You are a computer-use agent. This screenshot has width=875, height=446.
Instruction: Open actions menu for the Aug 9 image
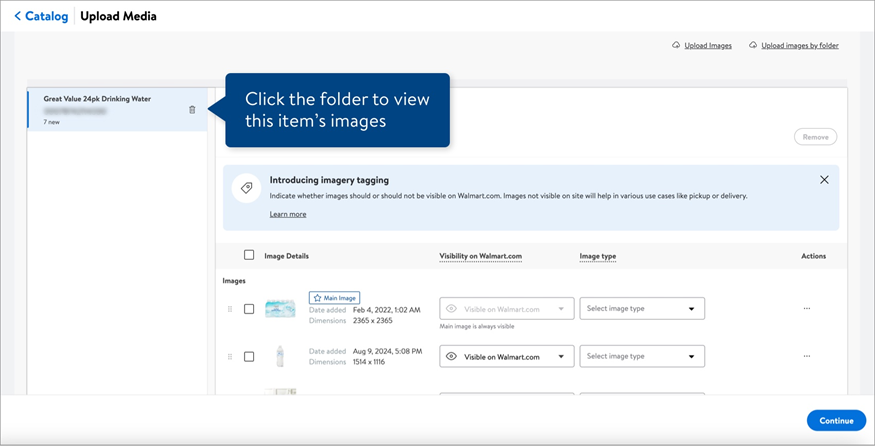click(807, 356)
